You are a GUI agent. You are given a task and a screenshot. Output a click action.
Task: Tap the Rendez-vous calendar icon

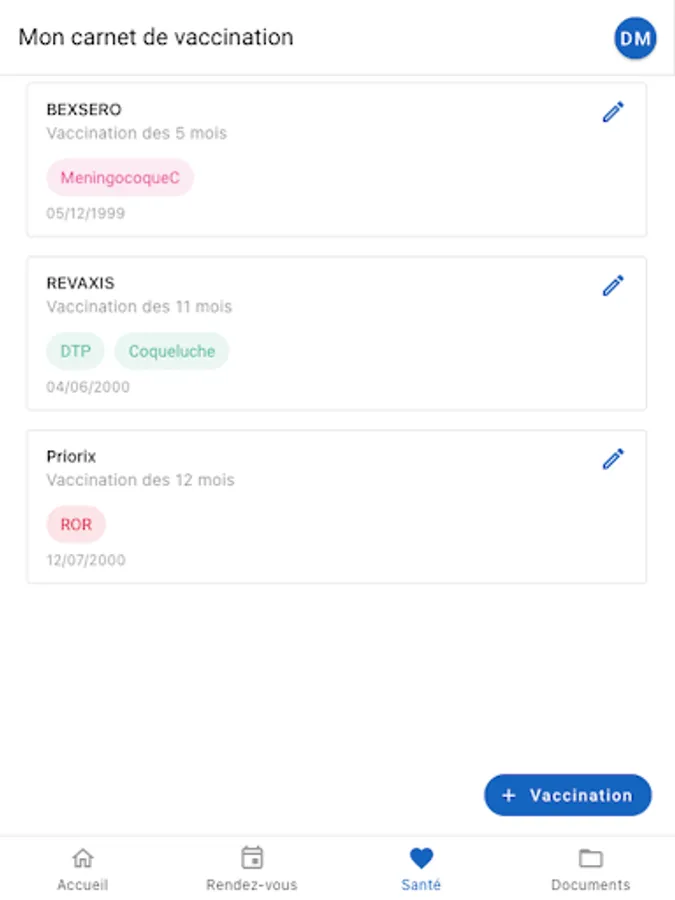click(252, 858)
